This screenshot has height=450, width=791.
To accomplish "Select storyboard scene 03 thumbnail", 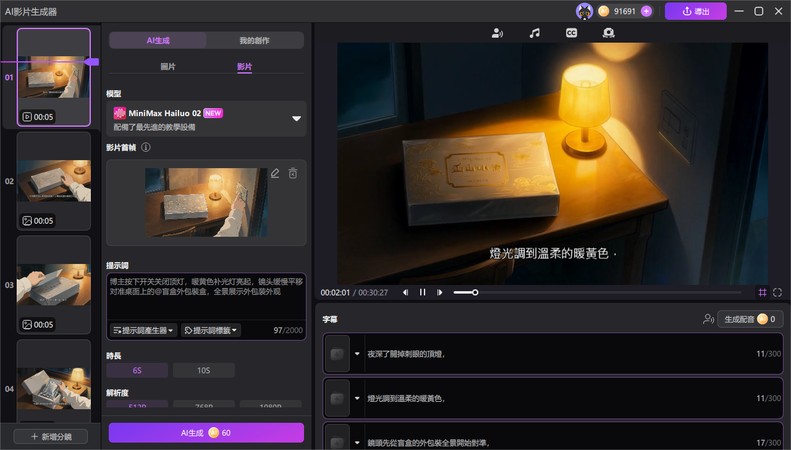I will [54, 285].
